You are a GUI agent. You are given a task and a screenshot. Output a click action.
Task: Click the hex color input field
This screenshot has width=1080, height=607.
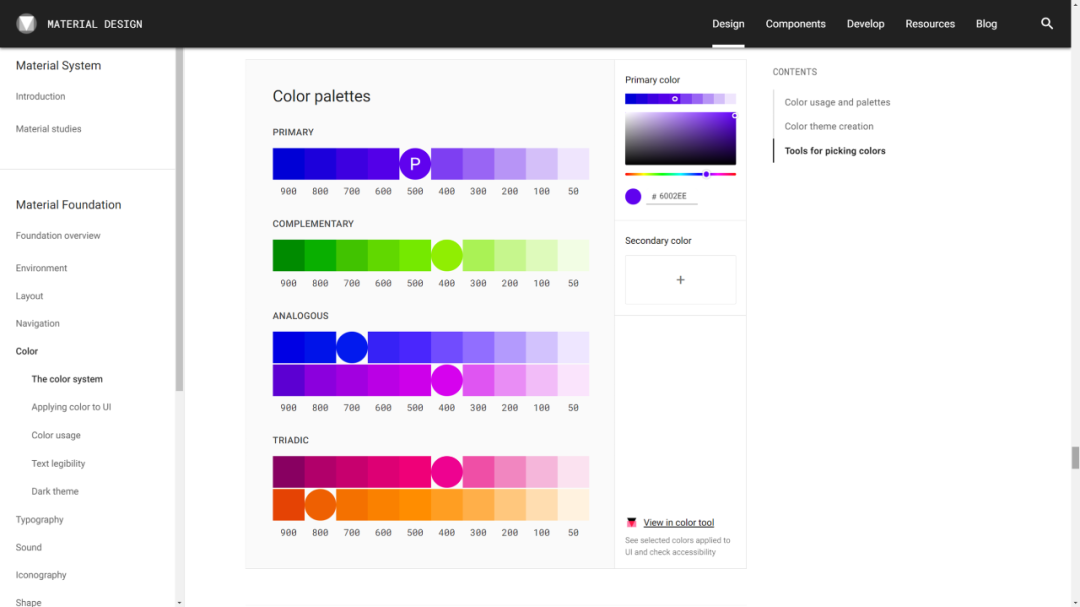coord(672,196)
